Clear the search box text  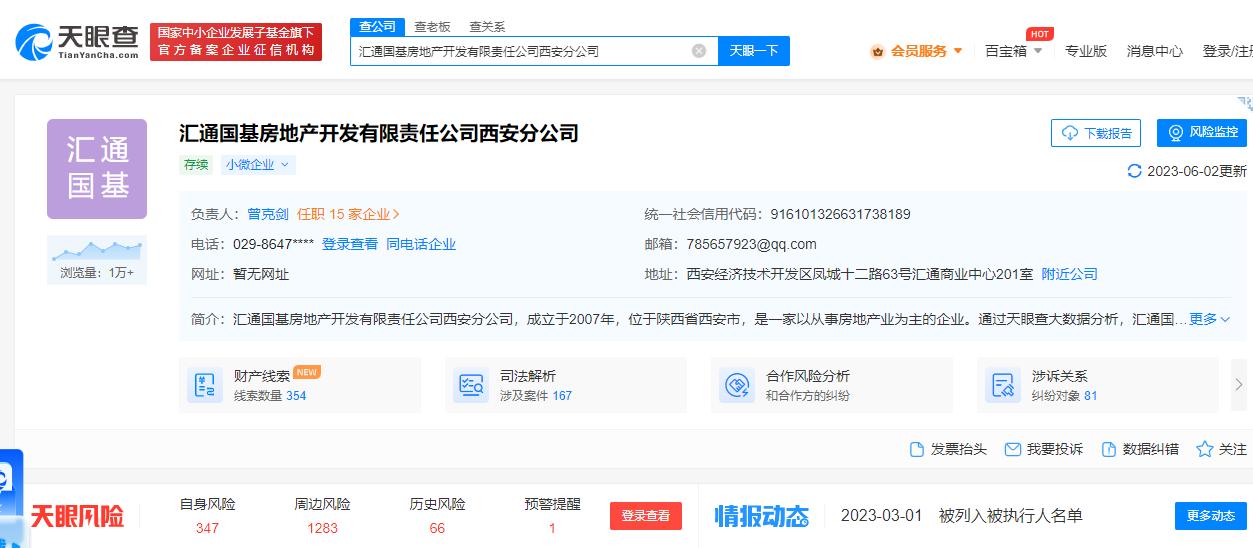699,51
